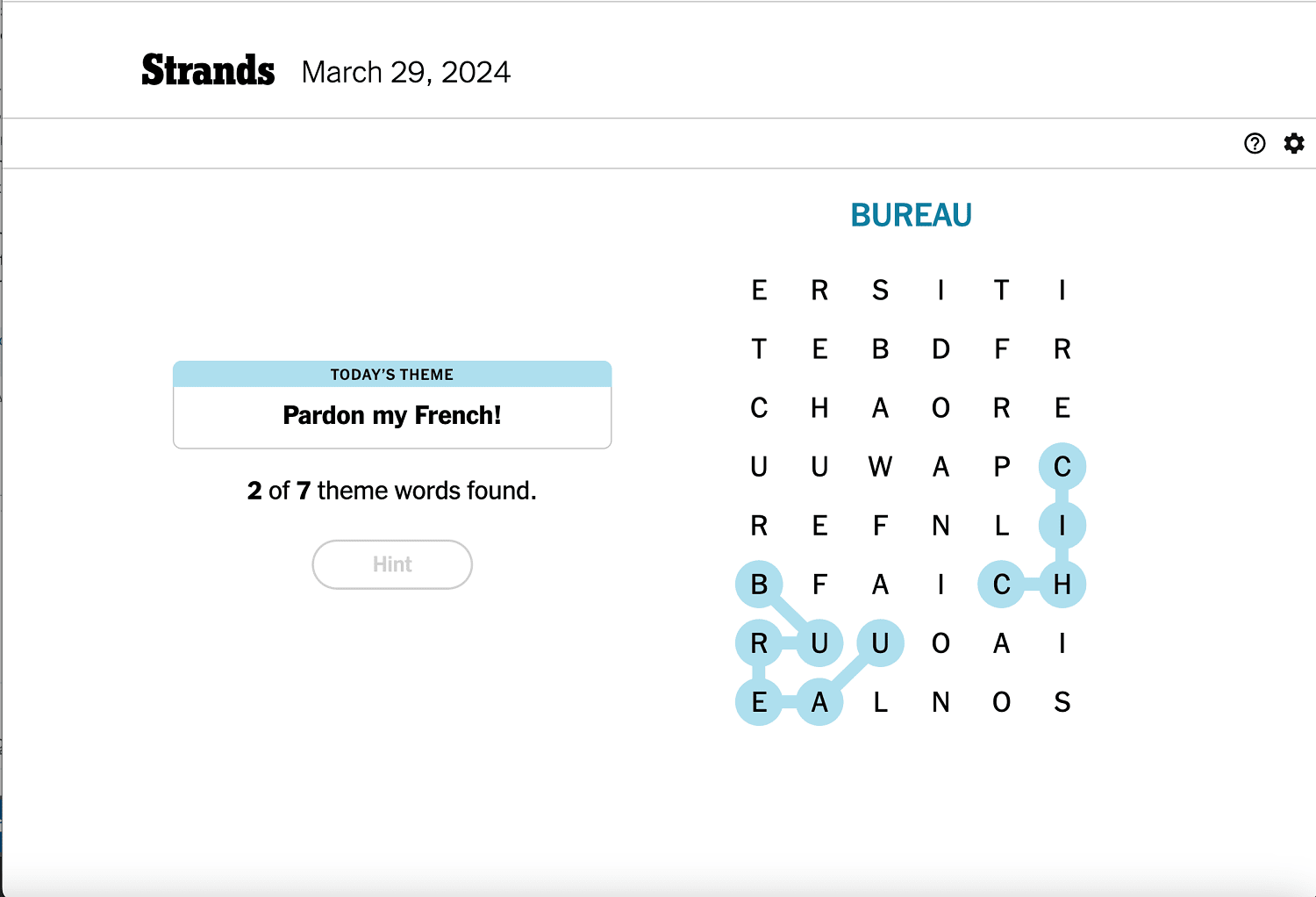Open the settings gear icon
The image size is (1316, 897).
point(1294,143)
